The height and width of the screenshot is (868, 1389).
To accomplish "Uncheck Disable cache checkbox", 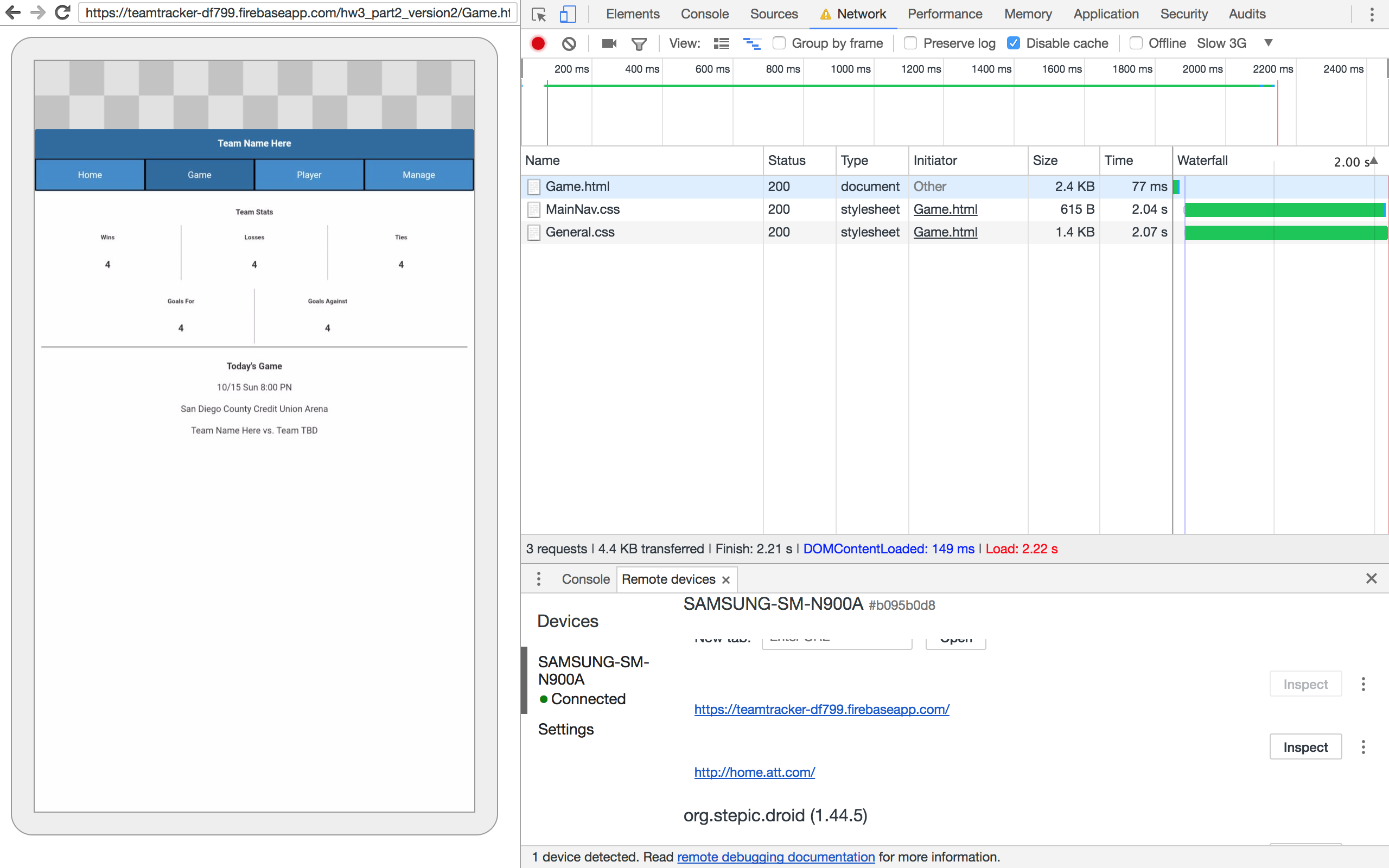I will (1014, 43).
